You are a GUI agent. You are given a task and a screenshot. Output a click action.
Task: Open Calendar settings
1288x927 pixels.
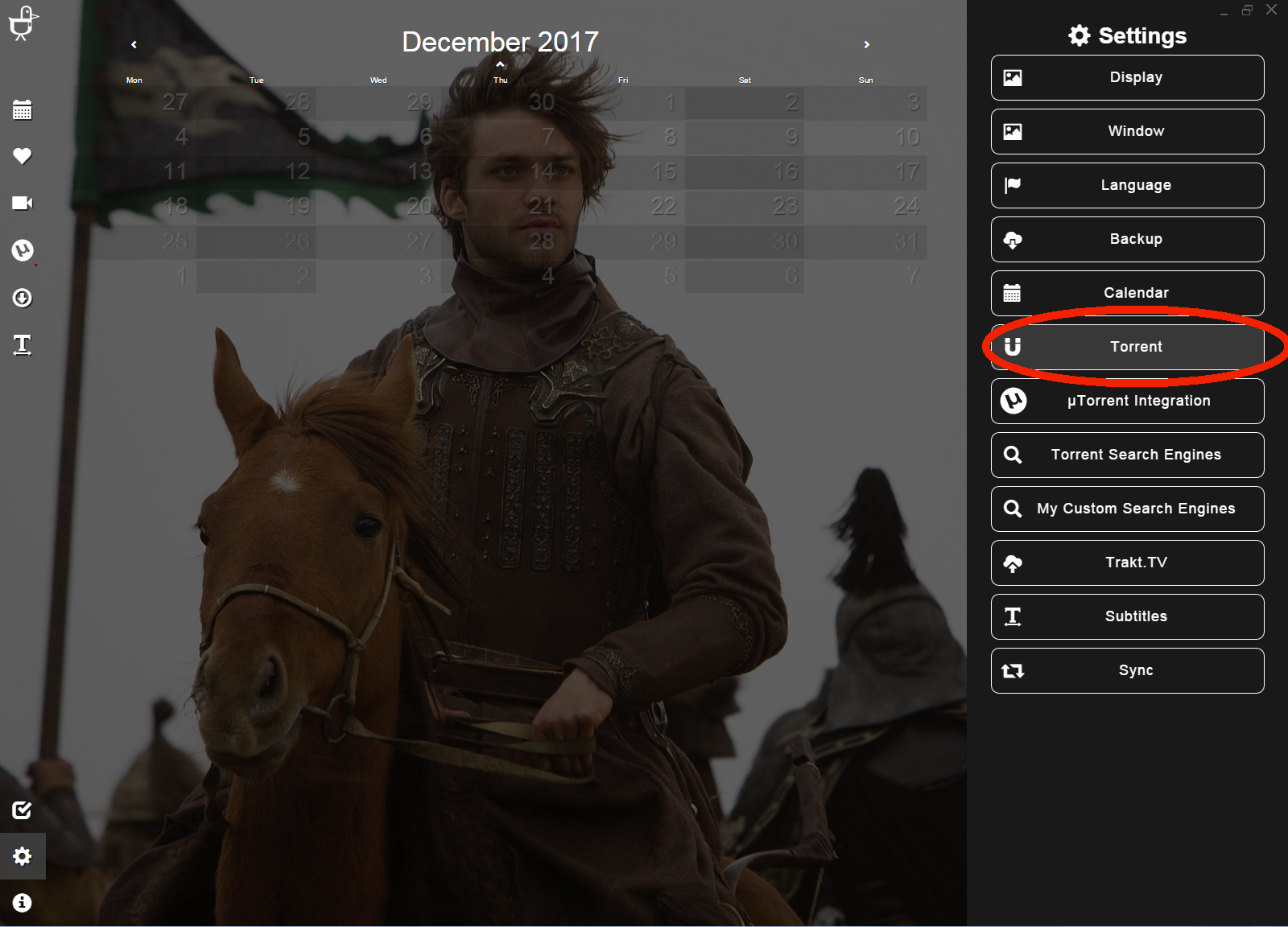(x=1128, y=294)
